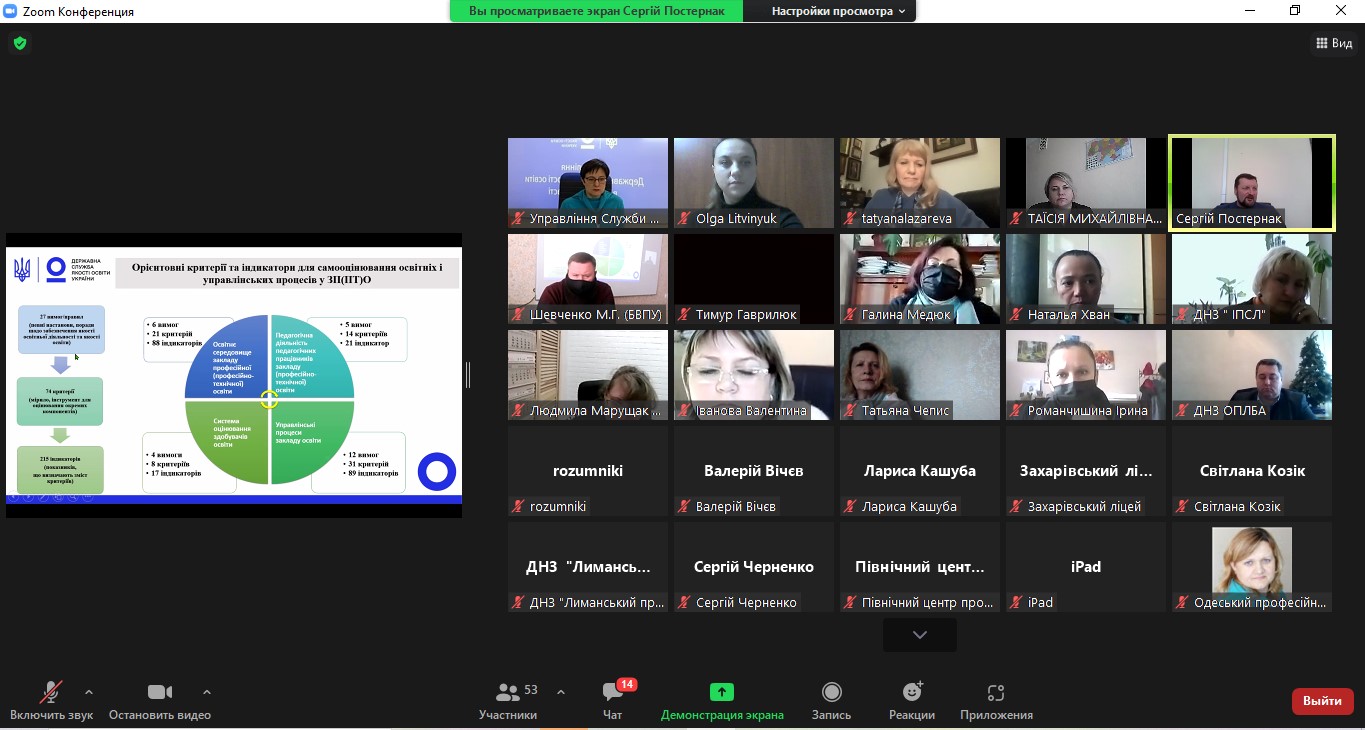Screen dimensions: 1365x730
Task: Change layout with the Вид button
Action: coord(1333,43)
